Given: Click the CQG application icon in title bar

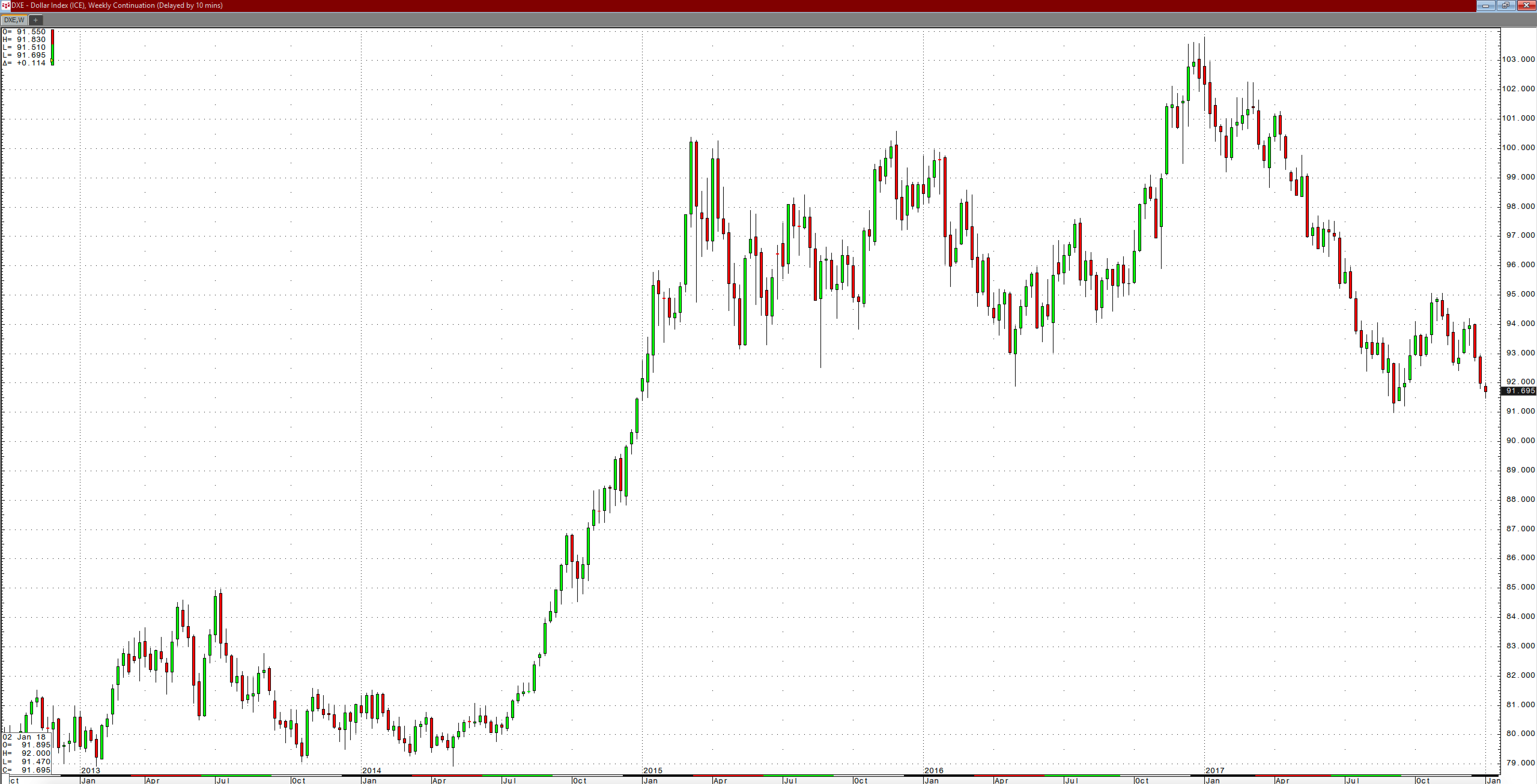Looking at the screenshot, I should [5, 5].
